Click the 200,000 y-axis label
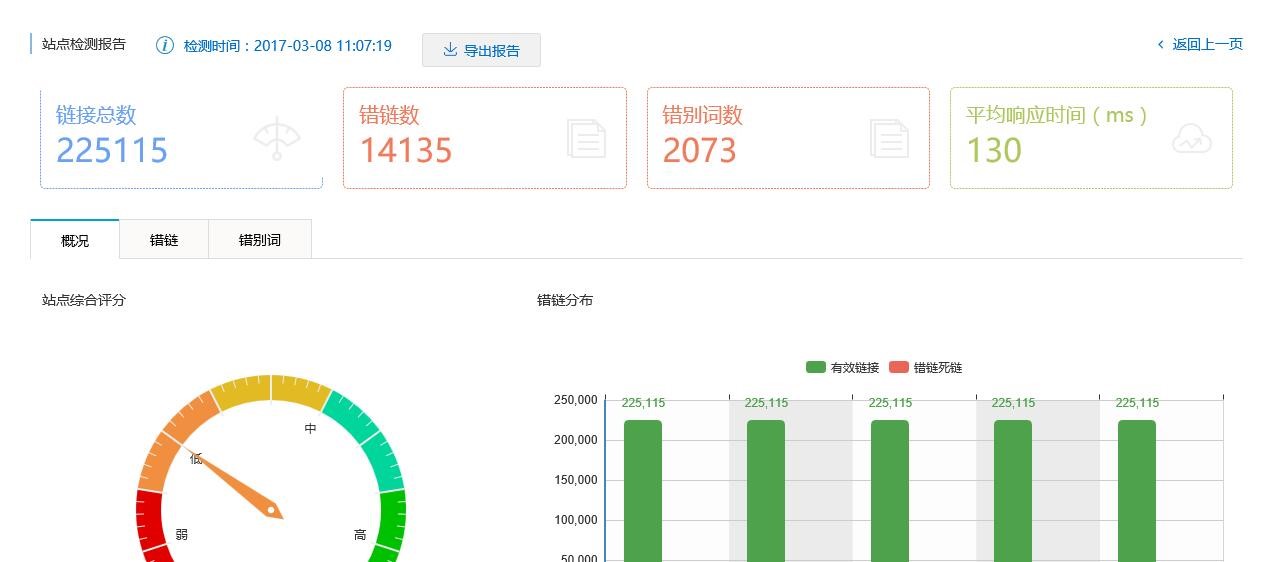The height and width of the screenshot is (562, 1269). tap(575, 440)
